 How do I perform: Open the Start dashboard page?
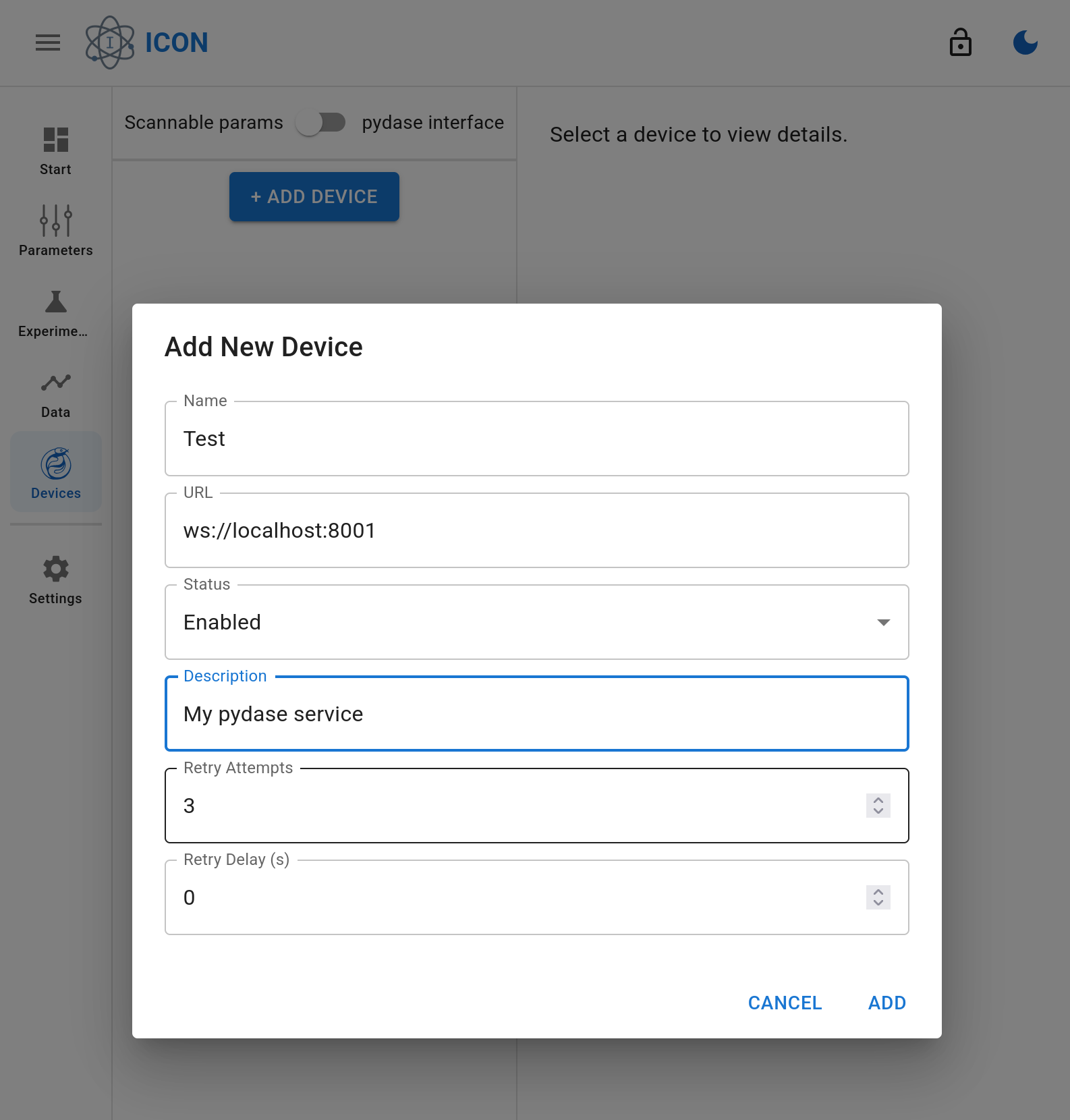(55, 151)
